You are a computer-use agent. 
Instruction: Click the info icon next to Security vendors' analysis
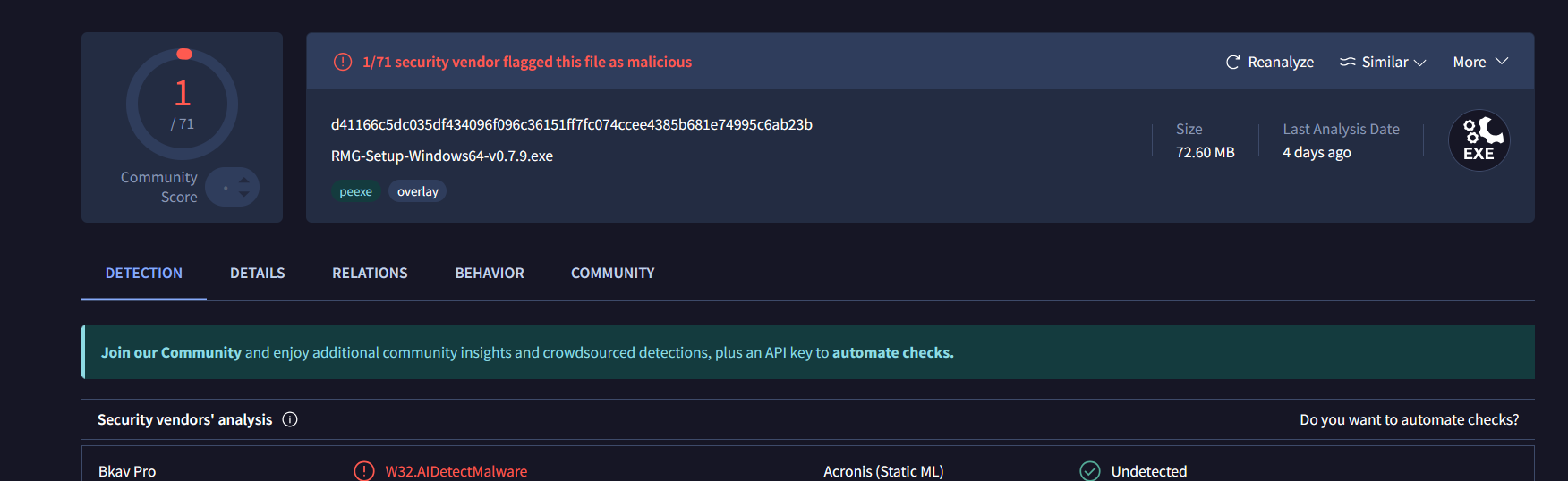pos(290,419)
